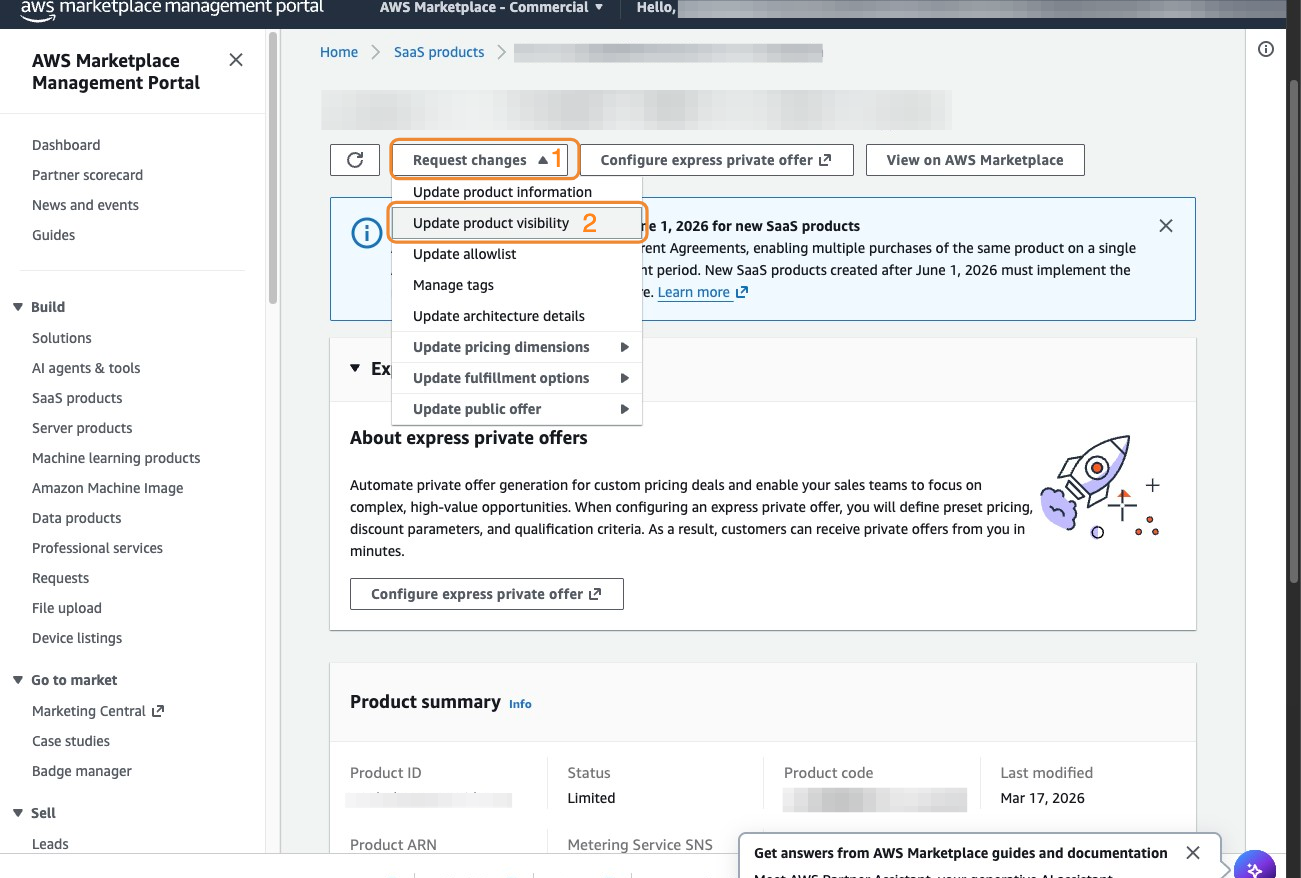The image size is (1301, 878).
Task: Open Dashboard in the sidebar
Action: point(66,145)
